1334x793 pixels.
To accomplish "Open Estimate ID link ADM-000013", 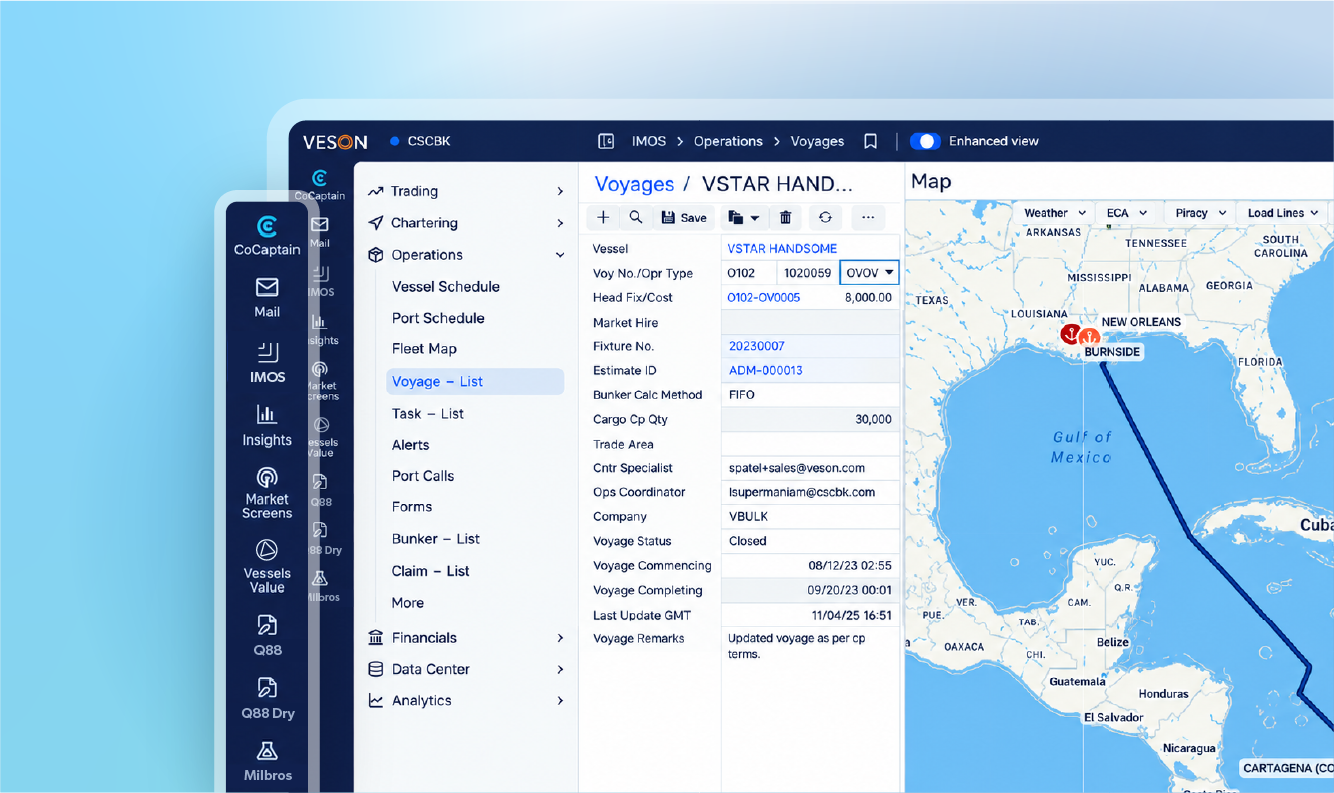I will (766, 370).
